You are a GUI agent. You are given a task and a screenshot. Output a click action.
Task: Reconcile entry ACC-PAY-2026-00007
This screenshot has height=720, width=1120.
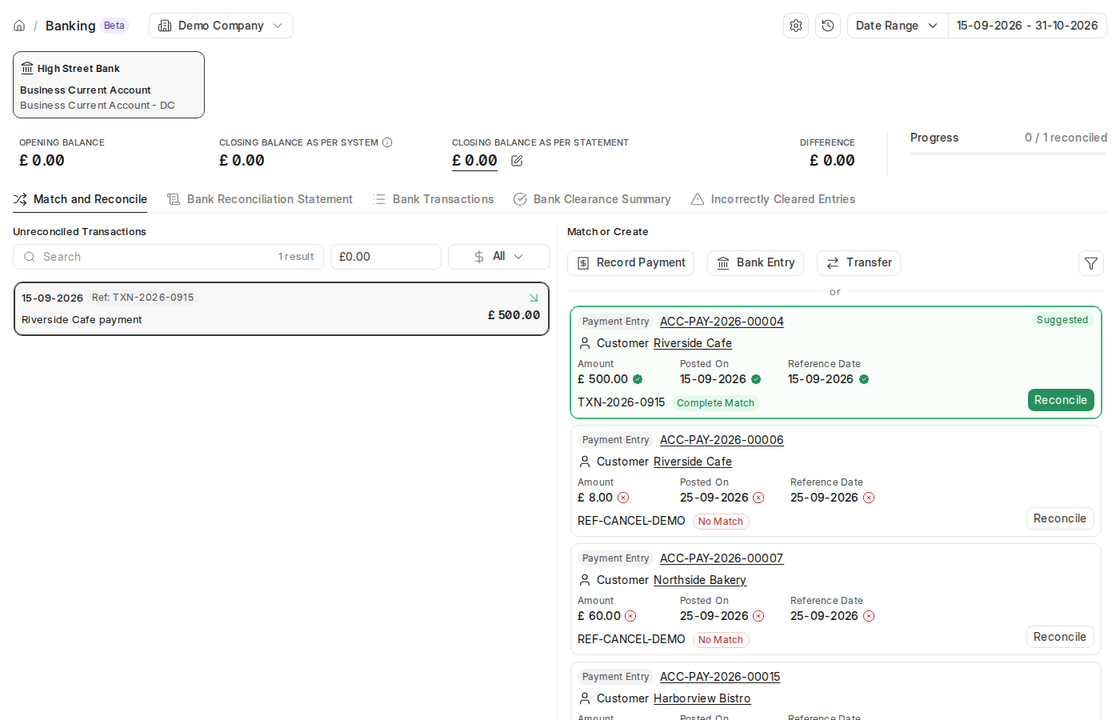(1060, 637)
